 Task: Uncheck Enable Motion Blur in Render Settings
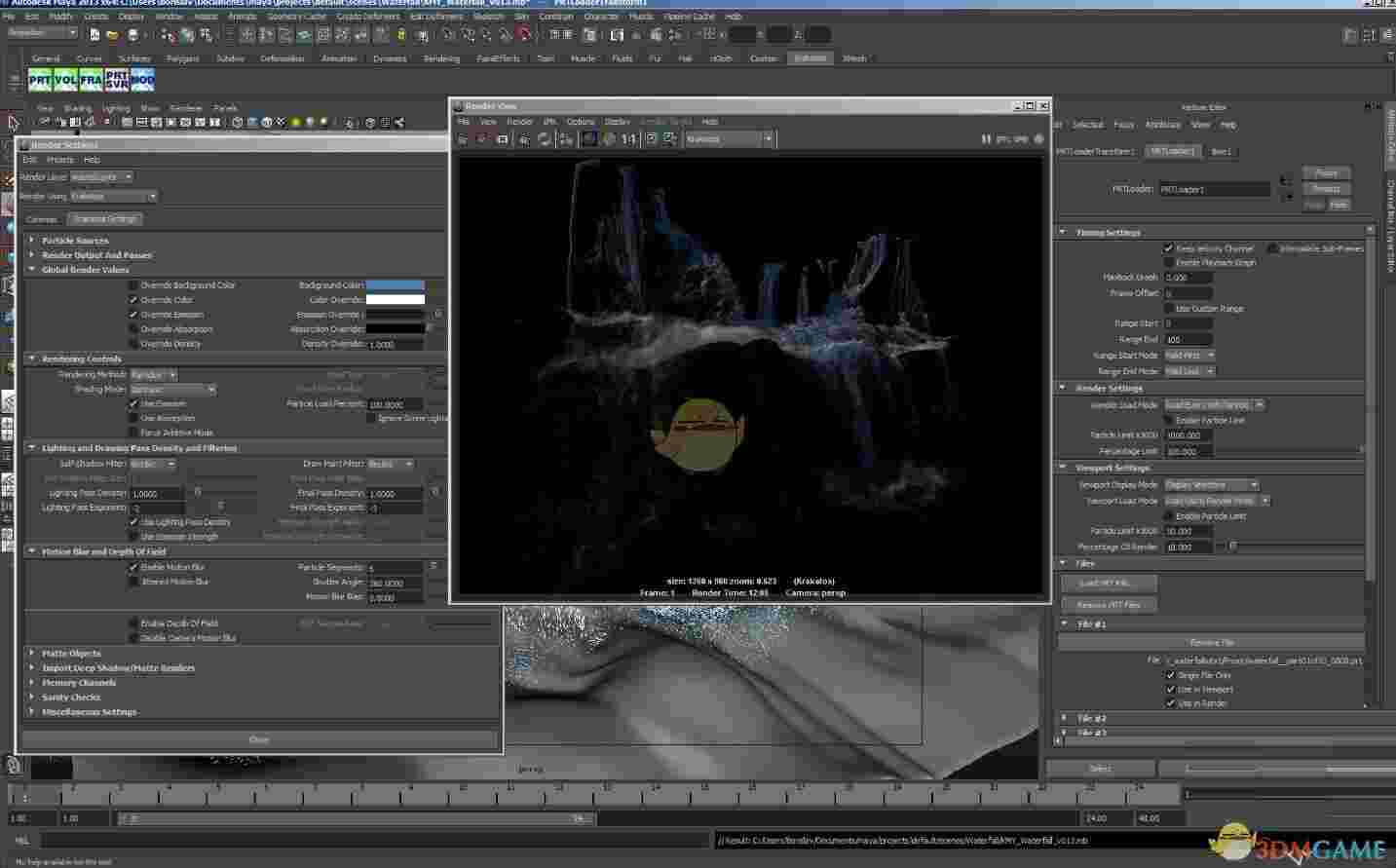pyautogui.click(x=133, y=567)
